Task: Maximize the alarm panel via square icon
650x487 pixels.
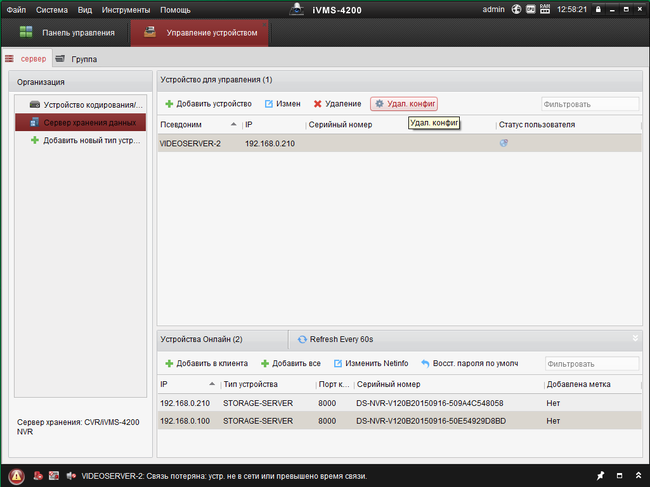Action: tap(619, 476)
